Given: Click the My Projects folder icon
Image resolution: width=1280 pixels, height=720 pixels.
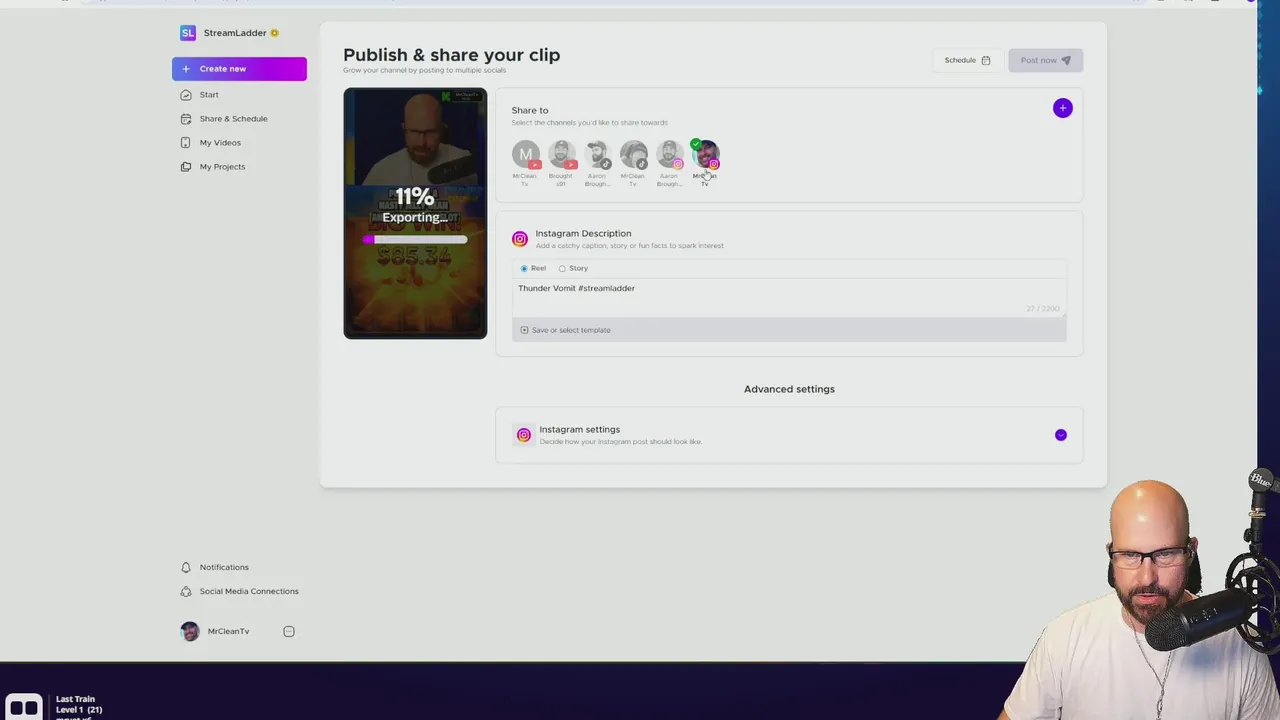Looking at the screenshot, I should 186,167.
